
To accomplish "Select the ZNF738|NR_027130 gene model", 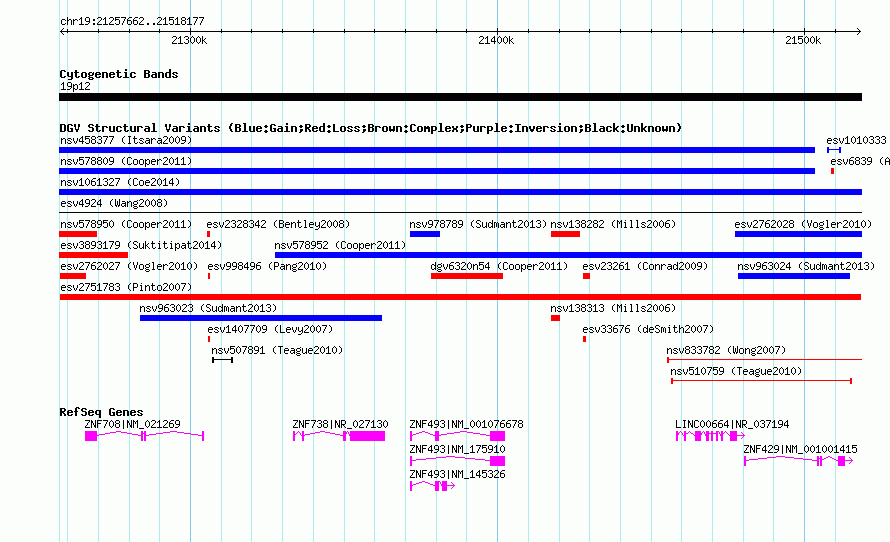I will [x=339, y=436].
